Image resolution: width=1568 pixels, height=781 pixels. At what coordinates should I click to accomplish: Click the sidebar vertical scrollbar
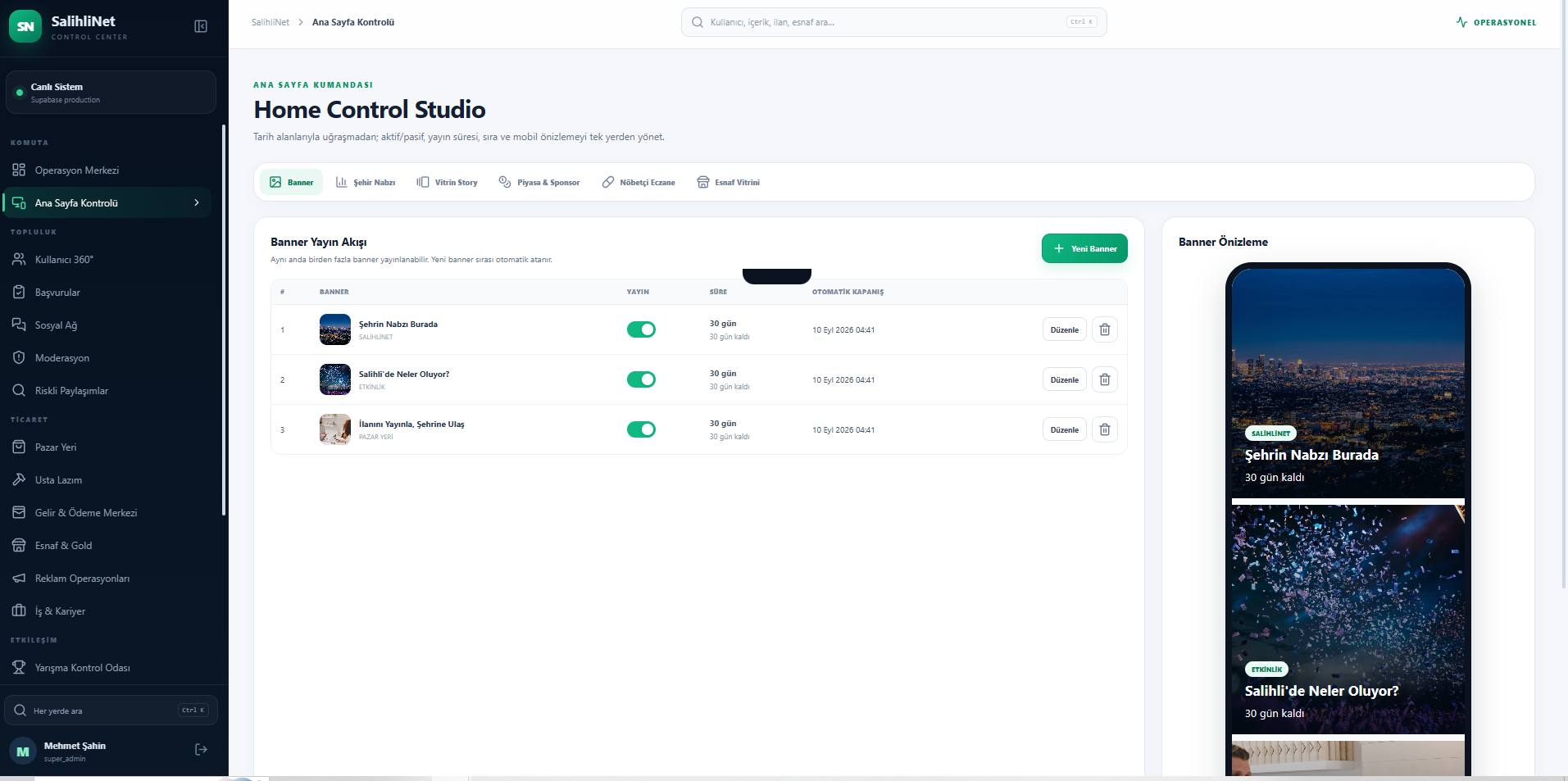click(224, 320)
